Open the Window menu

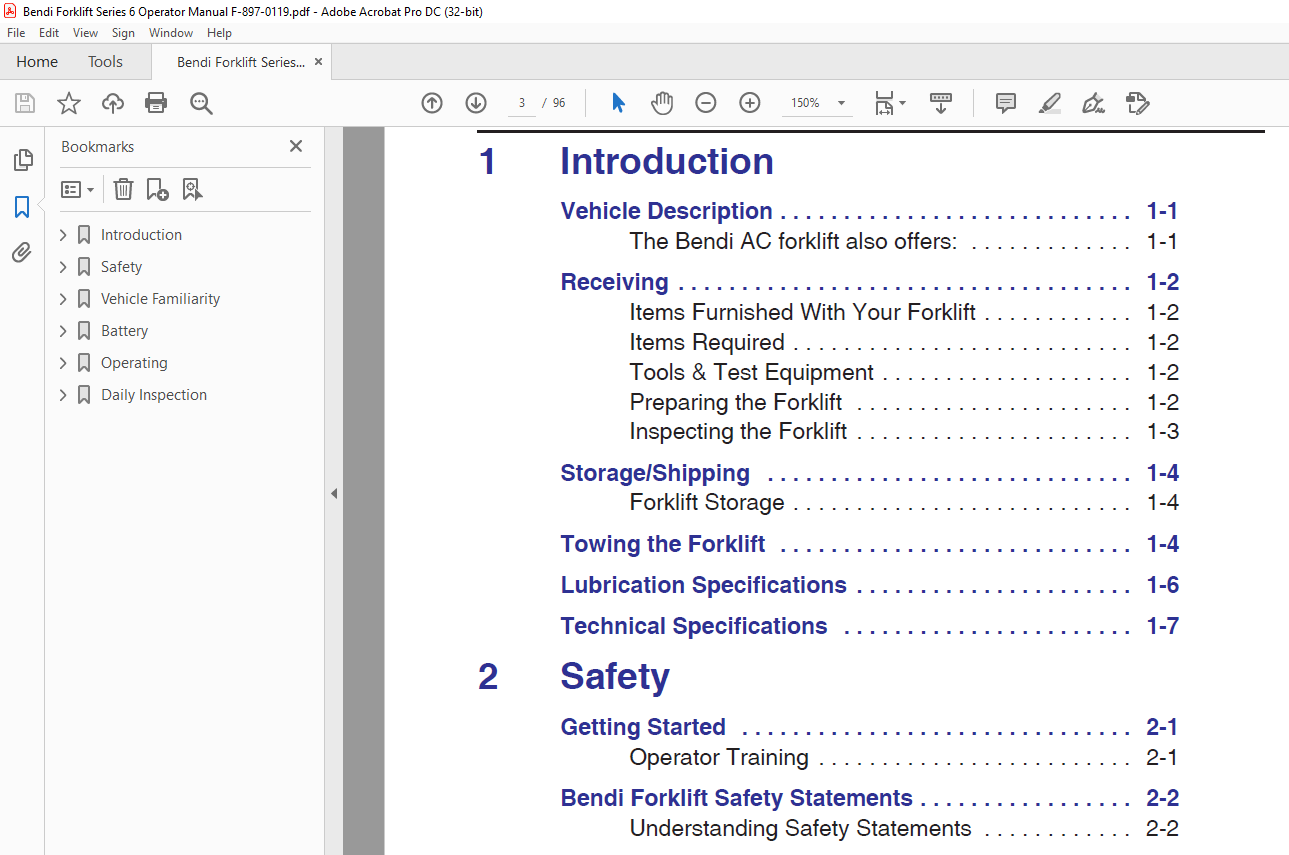coord(171,33)
